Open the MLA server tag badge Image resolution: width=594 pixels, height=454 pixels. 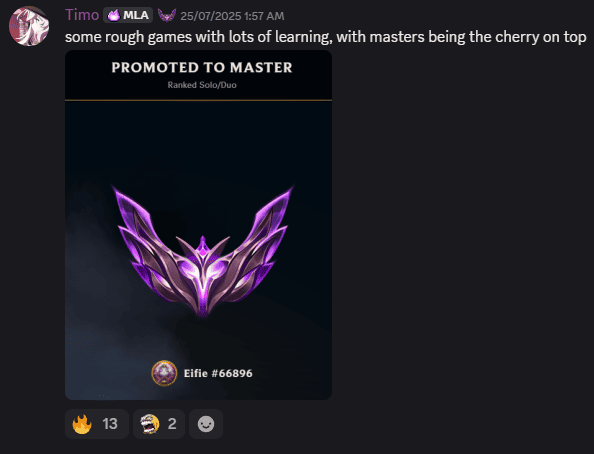tap(128, 15)
